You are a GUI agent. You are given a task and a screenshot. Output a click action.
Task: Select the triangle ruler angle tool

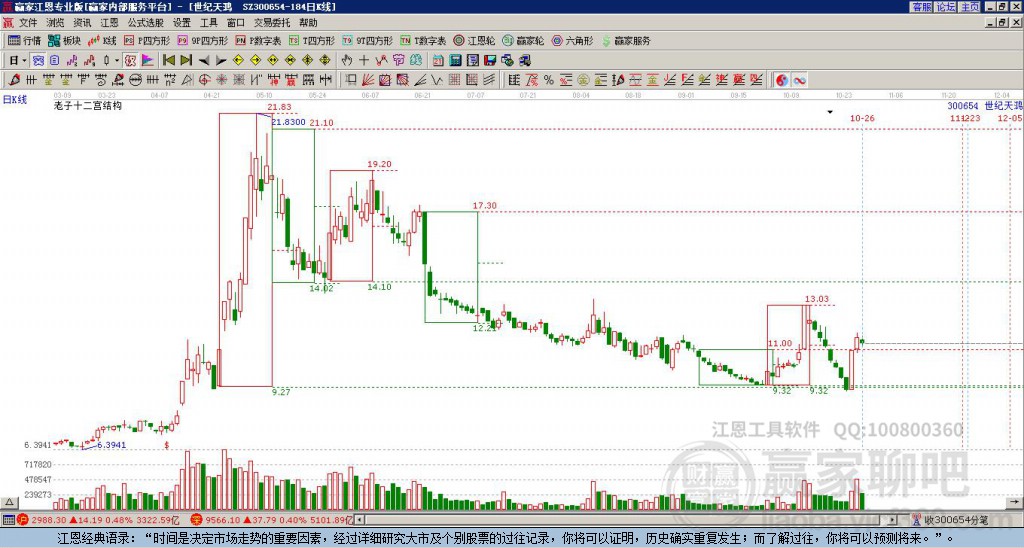187,80
